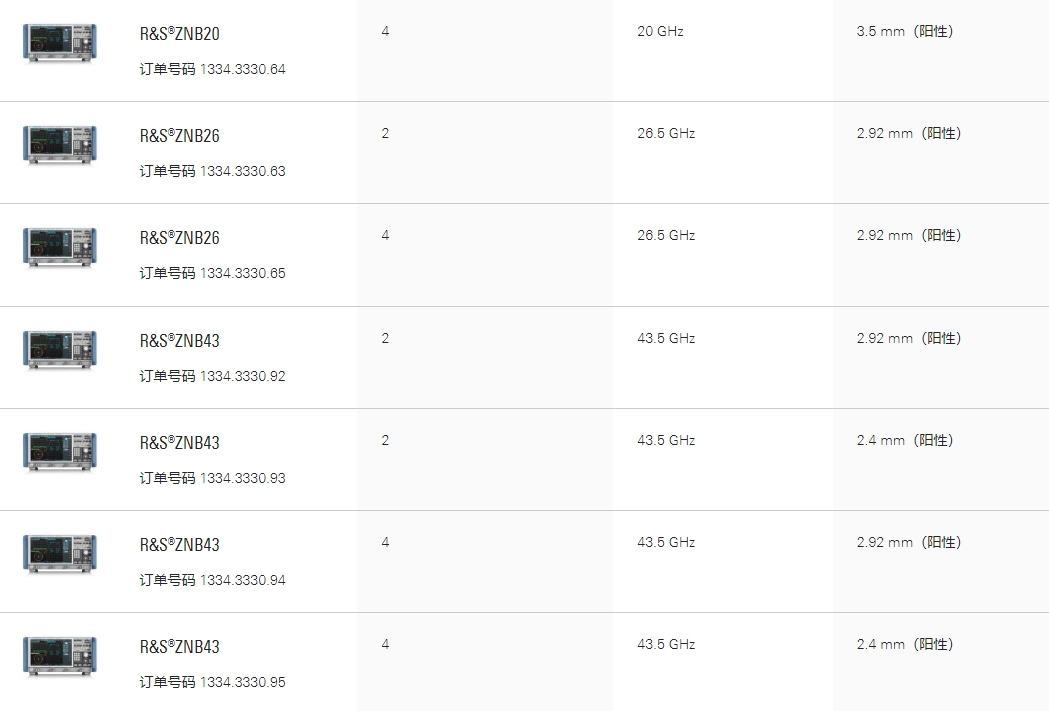The height and width of the screenshot is (711, 1049).
Task: Select the ZNB43 thumbnail, order 1334.3330.93
Action: pyautogui.click(x=60, y=452)
